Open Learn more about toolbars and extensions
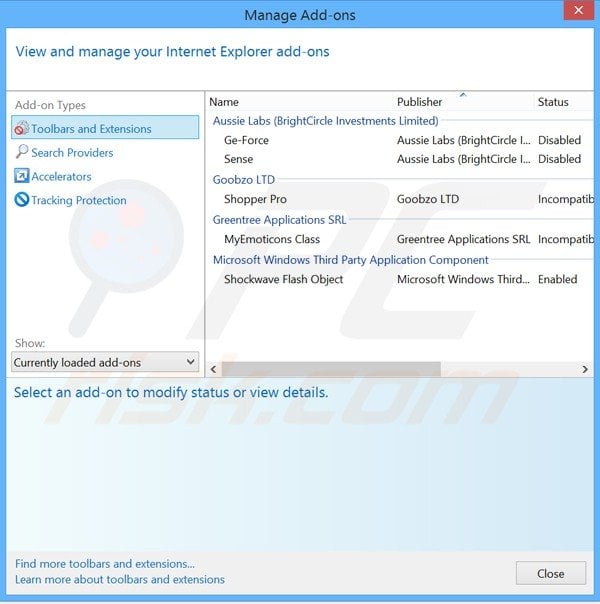The height and width of the screenshot is (604, 600). pyautogui.click(x=120, y=579)
